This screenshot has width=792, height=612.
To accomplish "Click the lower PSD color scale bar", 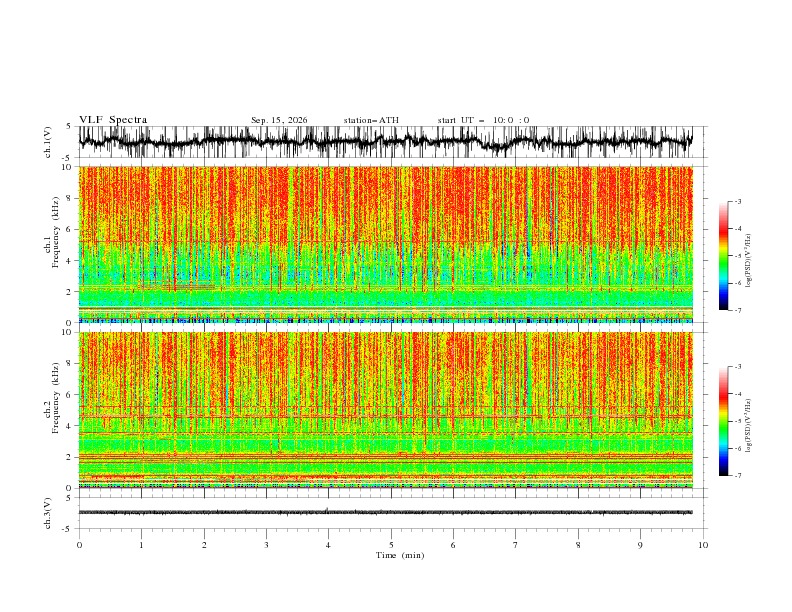I will click(723, 421).
